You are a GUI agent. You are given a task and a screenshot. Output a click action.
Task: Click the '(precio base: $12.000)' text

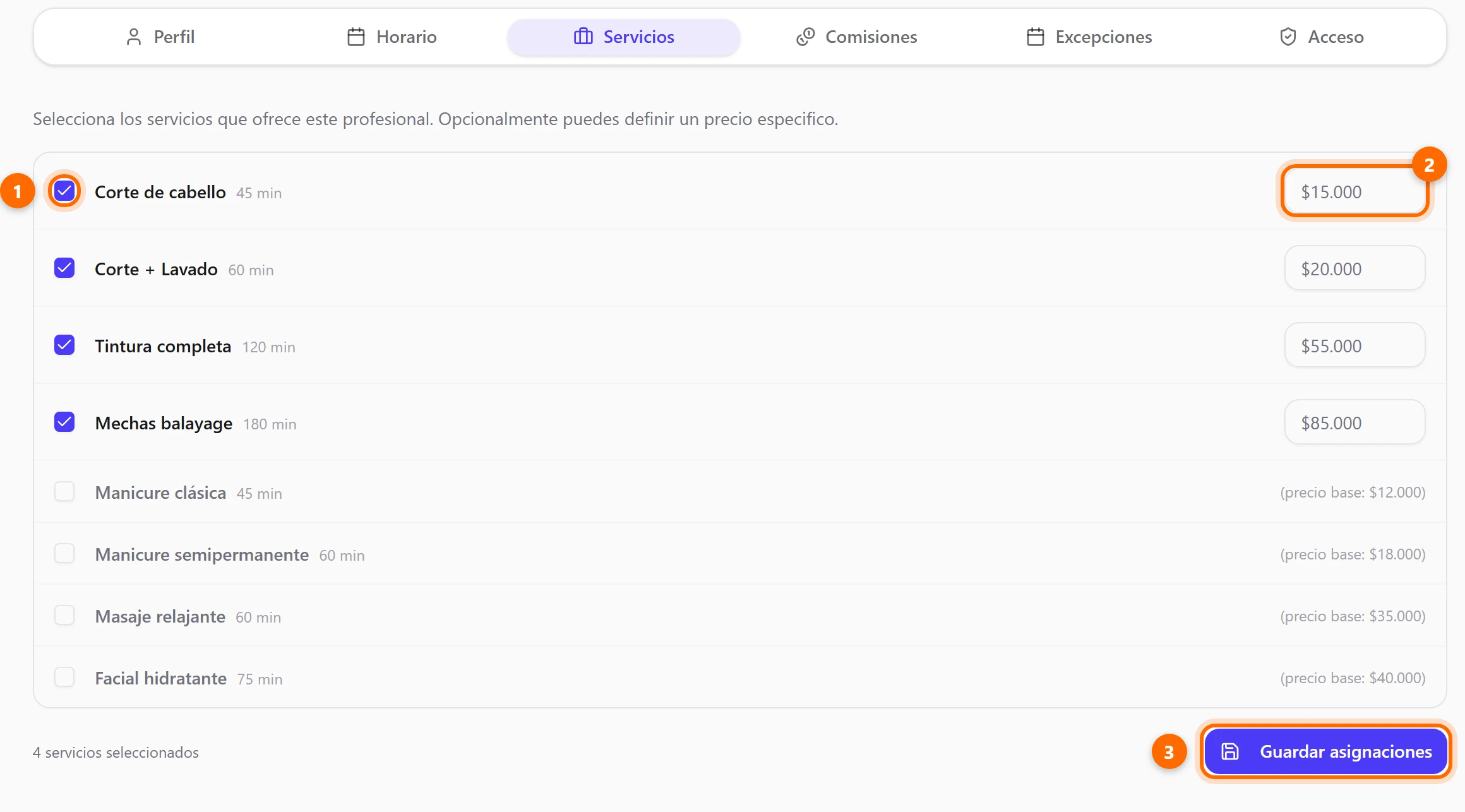[1353, 493]
